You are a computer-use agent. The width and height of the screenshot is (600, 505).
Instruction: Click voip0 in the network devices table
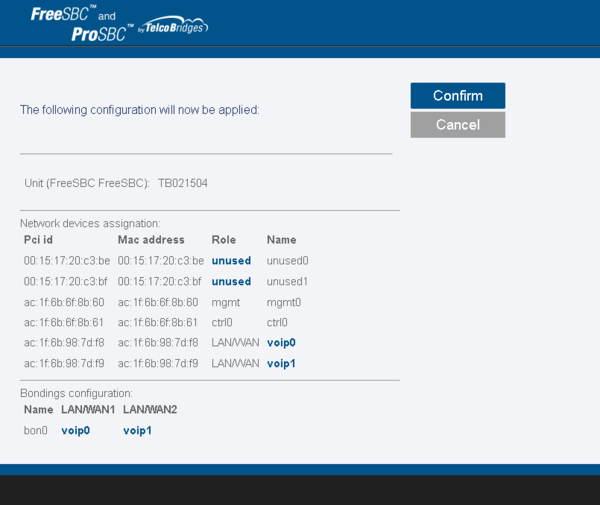coord(281,343)
